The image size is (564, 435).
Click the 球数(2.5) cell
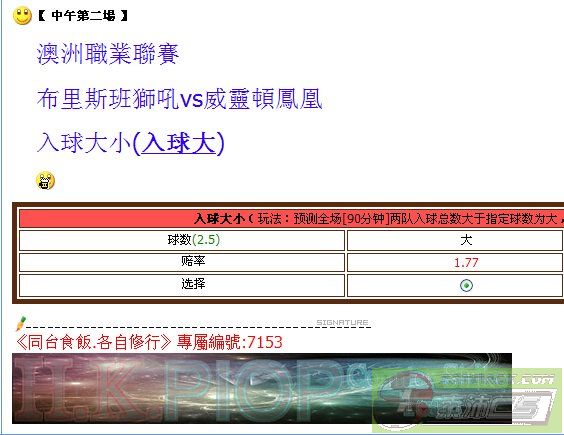point(182,240)
